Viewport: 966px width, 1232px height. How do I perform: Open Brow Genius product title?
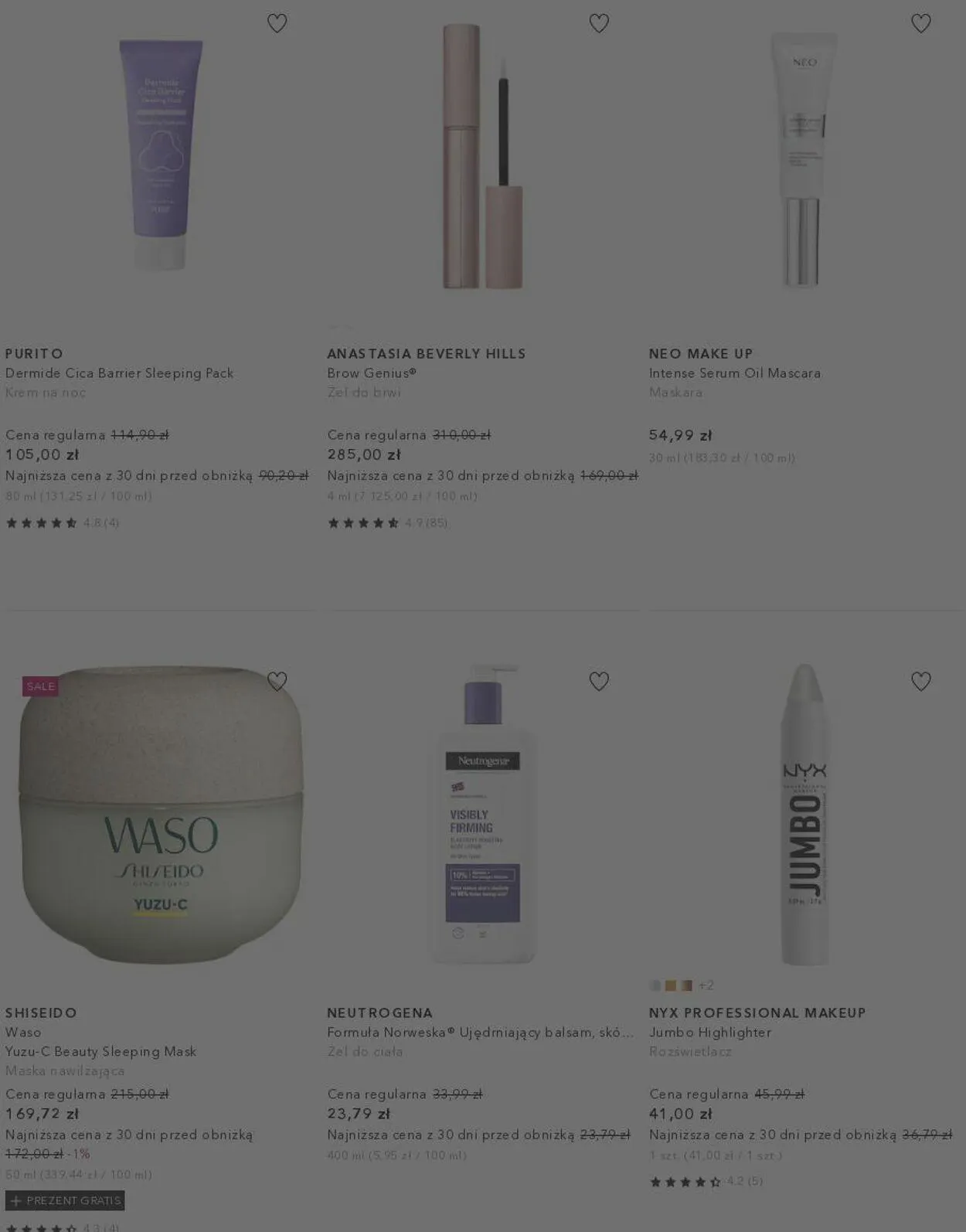click(x=372, y=373)
